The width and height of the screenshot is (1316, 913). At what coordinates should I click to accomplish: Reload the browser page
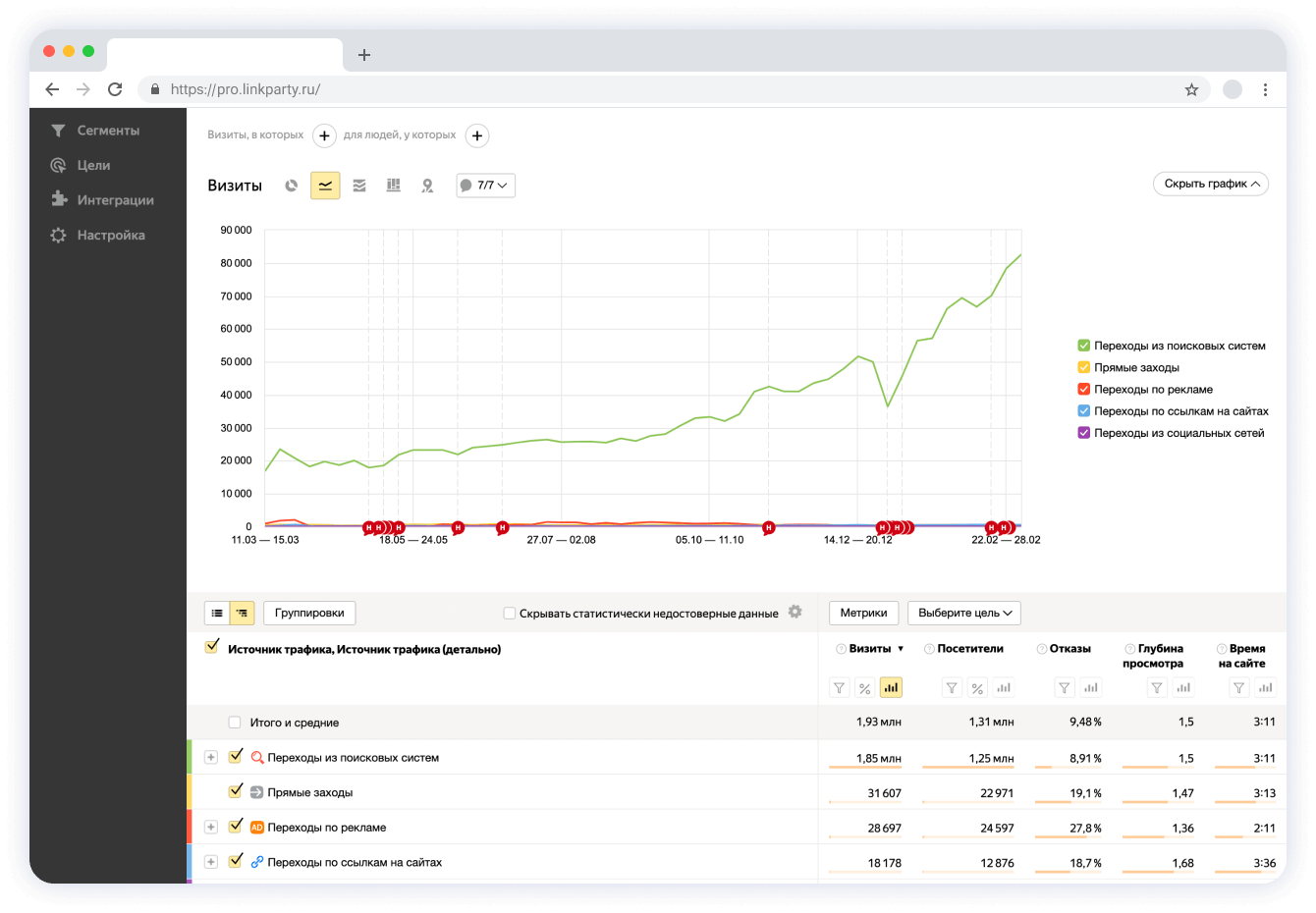[x=115, y=89]
